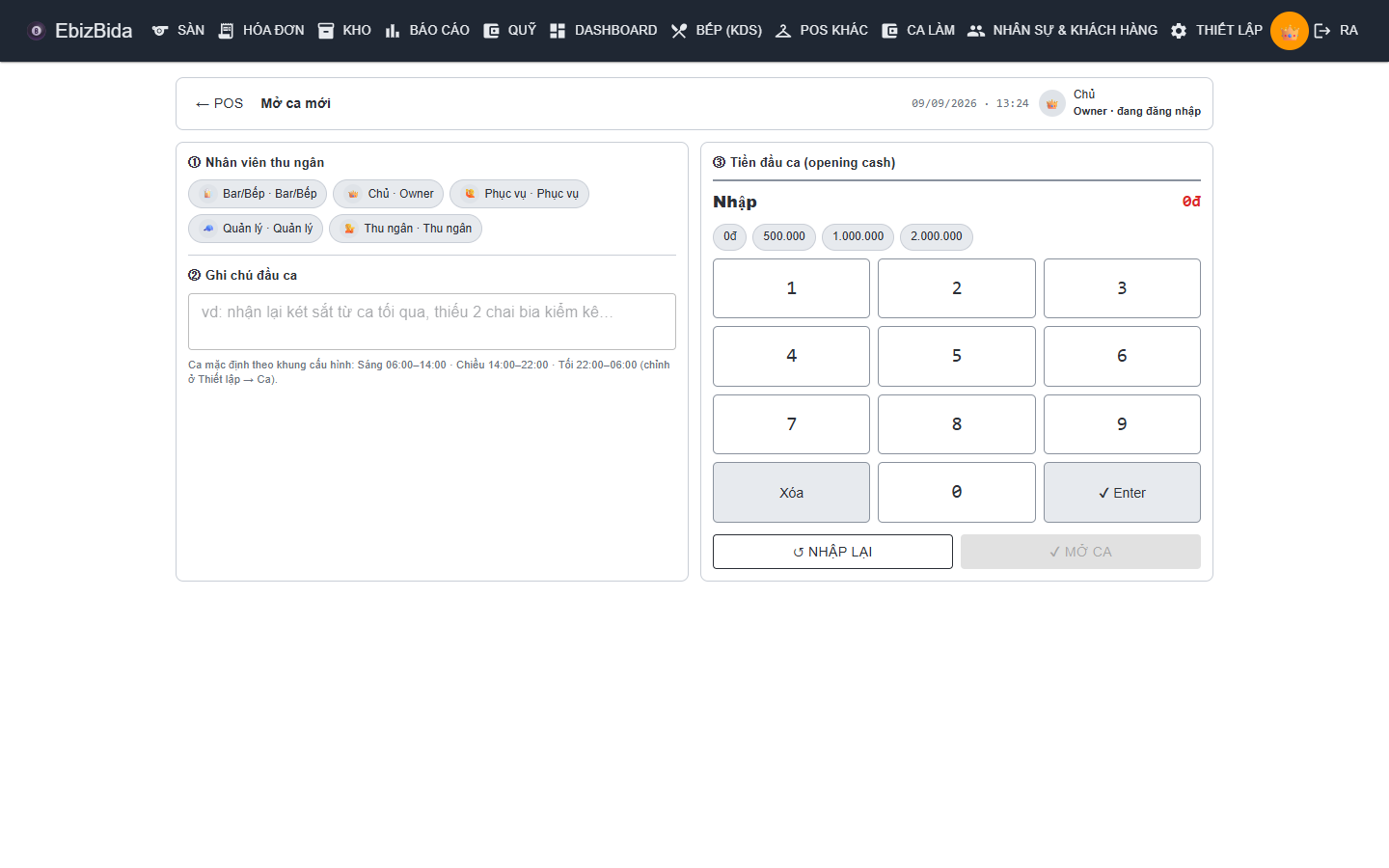Select the Thu ngân cashier chip
The height and width of the screenshot is (868, 1389).
405,229
